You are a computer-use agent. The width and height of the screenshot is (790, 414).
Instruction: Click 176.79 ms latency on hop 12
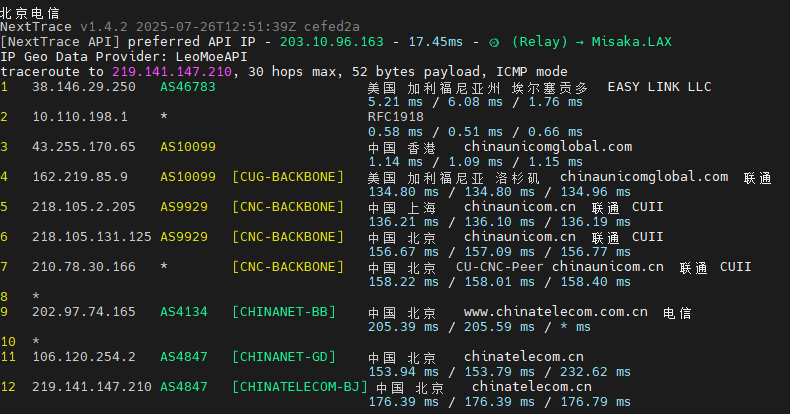pyautogui.click(x=596, y=402)
